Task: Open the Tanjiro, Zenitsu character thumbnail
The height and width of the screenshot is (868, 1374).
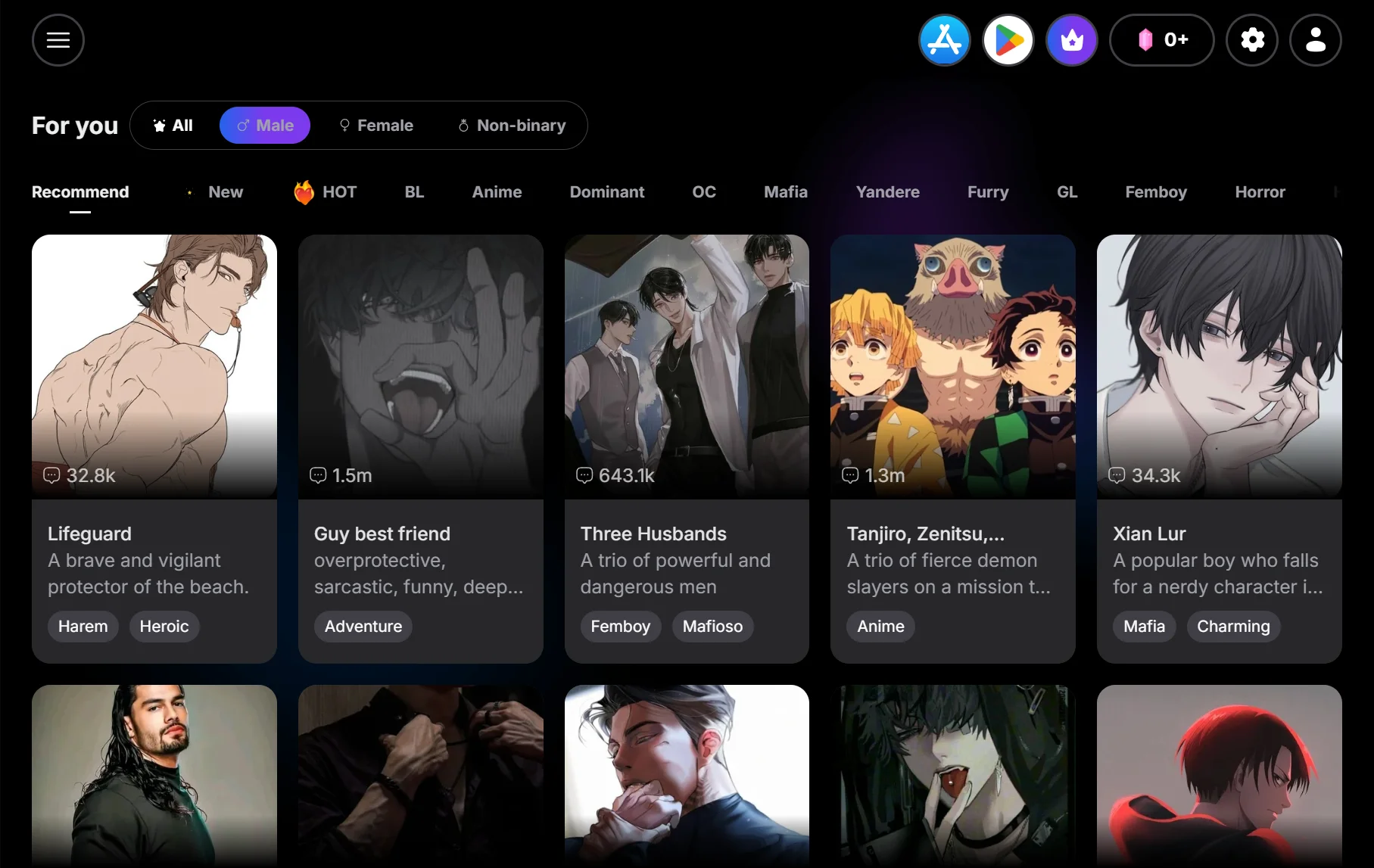Action: 952,363
